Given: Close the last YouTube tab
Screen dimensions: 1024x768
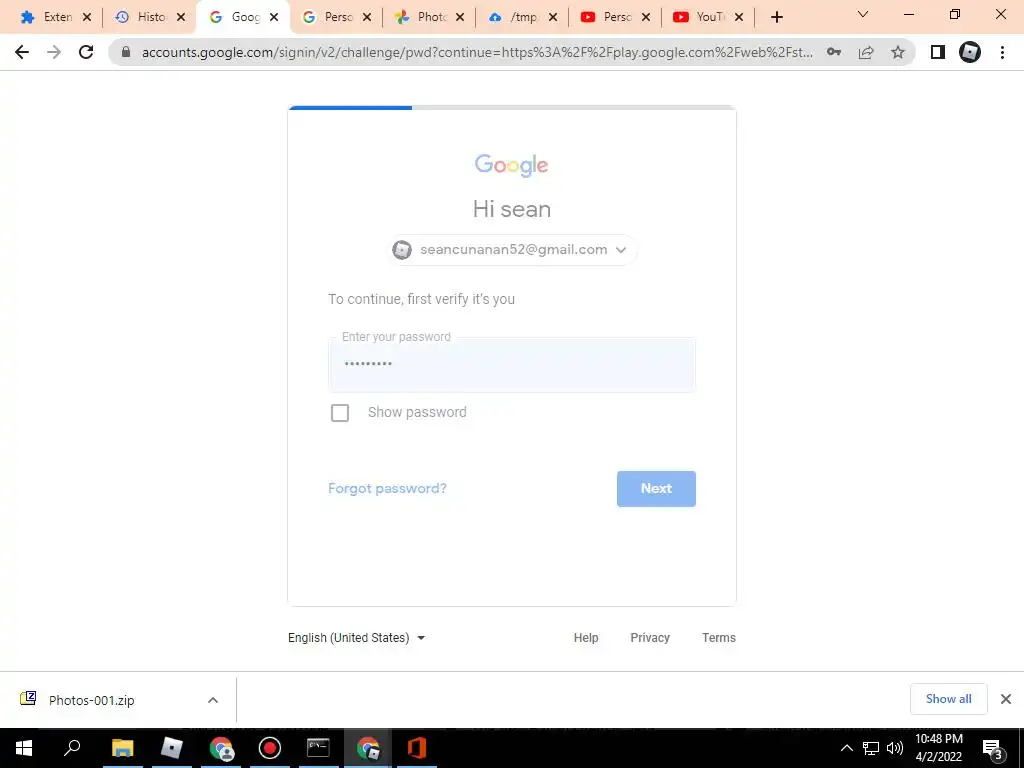Looking at the screenshot, I should click(x=739, y=18).
